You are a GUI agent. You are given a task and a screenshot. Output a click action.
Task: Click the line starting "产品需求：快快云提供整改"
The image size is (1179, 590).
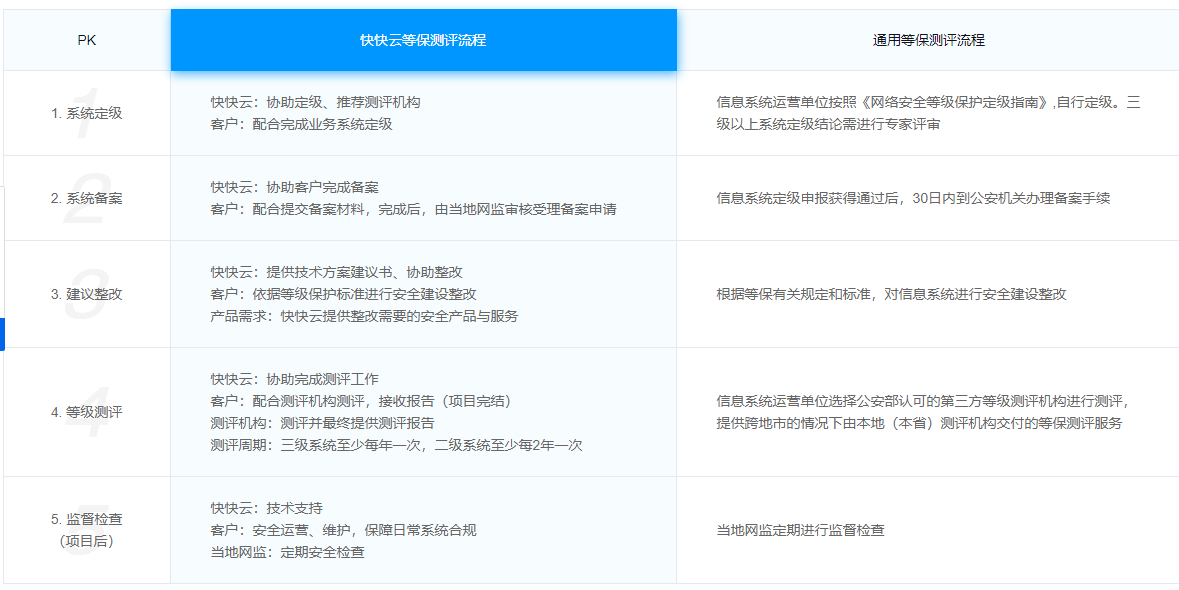tap(365, 316)
